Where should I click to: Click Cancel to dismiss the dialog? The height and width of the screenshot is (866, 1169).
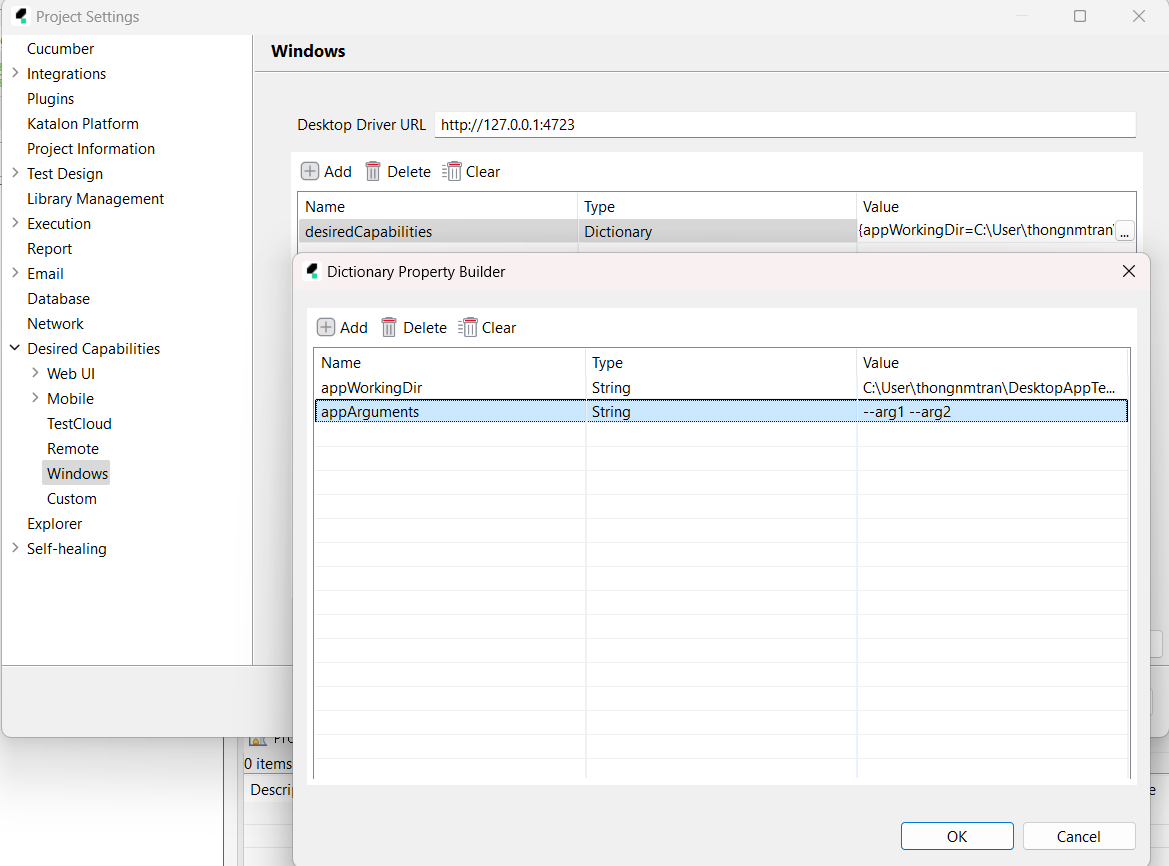click(x=1078, y=836)
